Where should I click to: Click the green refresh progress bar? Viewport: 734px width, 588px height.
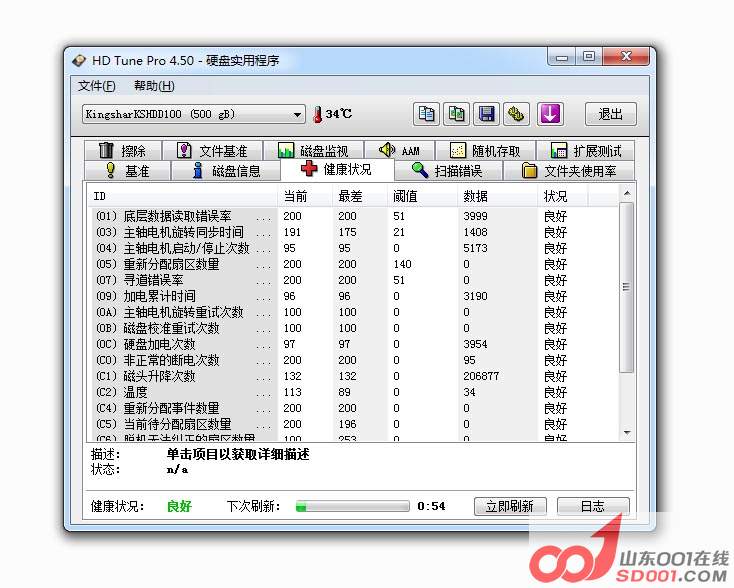351,506
